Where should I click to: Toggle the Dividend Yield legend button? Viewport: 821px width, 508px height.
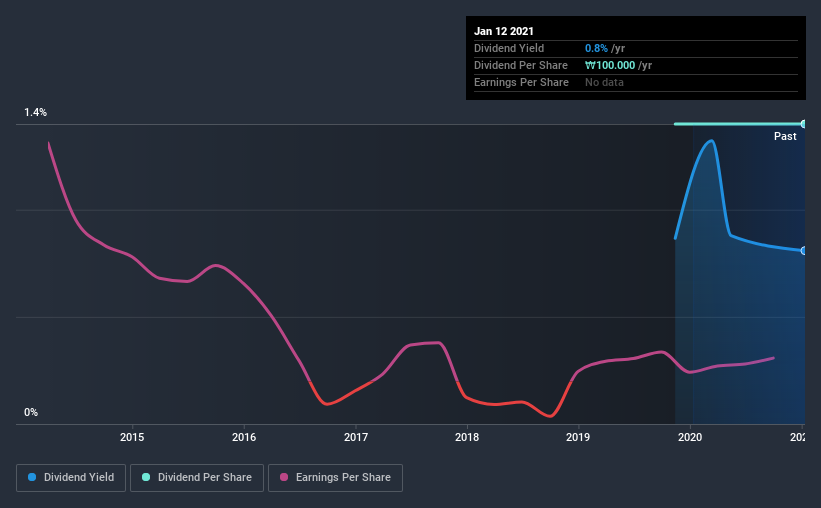[71, 478]
